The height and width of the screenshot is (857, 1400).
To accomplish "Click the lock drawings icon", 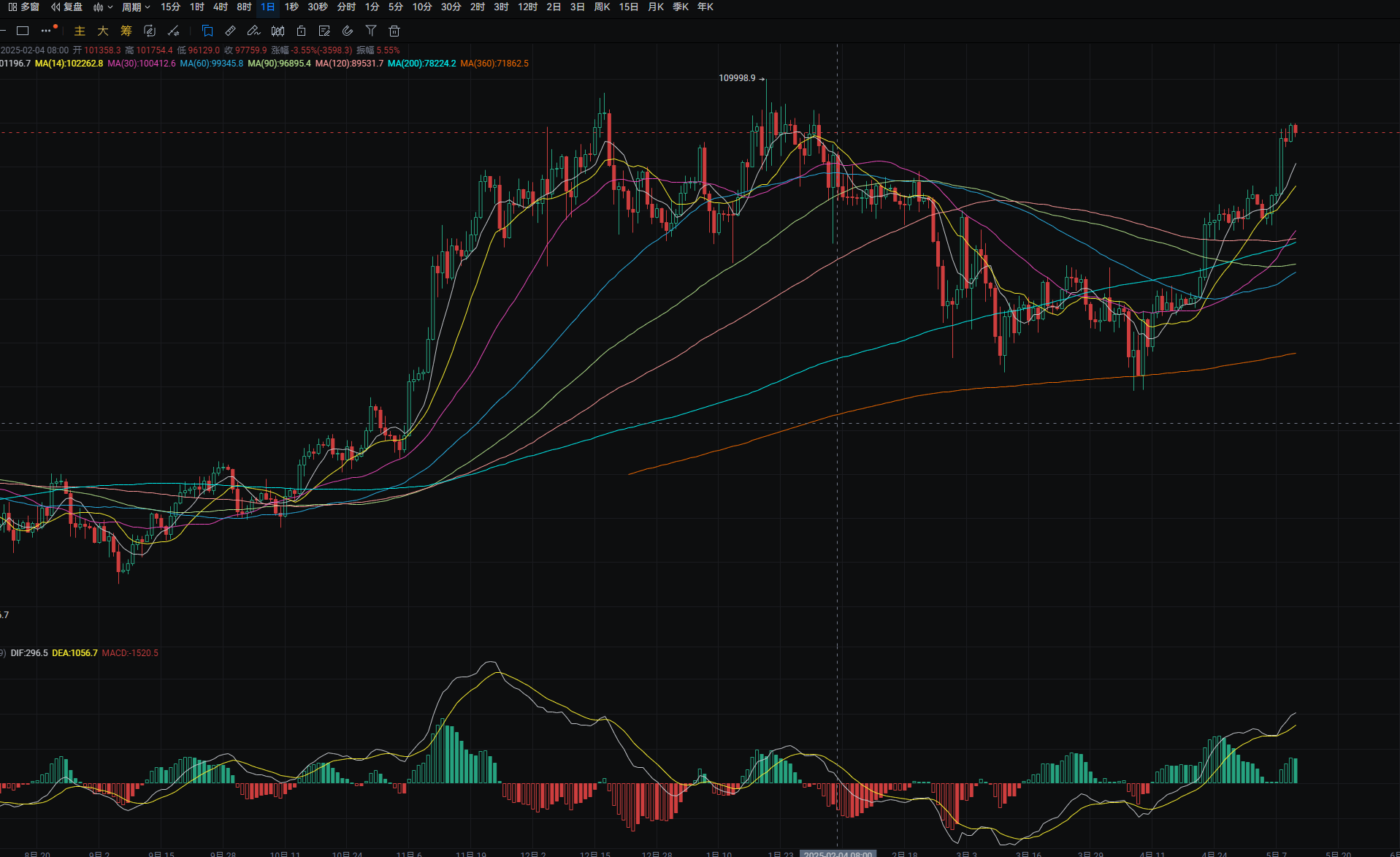I will pos(301,31).
